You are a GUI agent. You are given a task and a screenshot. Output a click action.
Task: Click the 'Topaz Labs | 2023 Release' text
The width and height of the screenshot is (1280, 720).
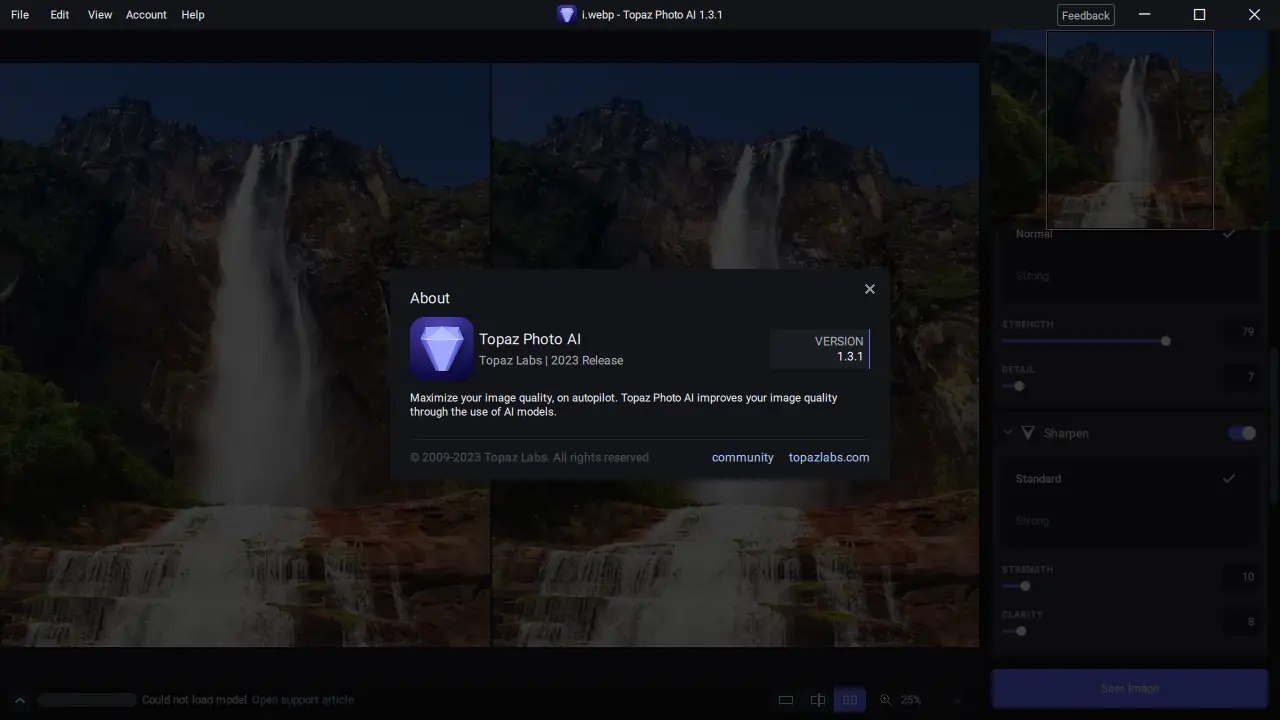coord(551,360)
